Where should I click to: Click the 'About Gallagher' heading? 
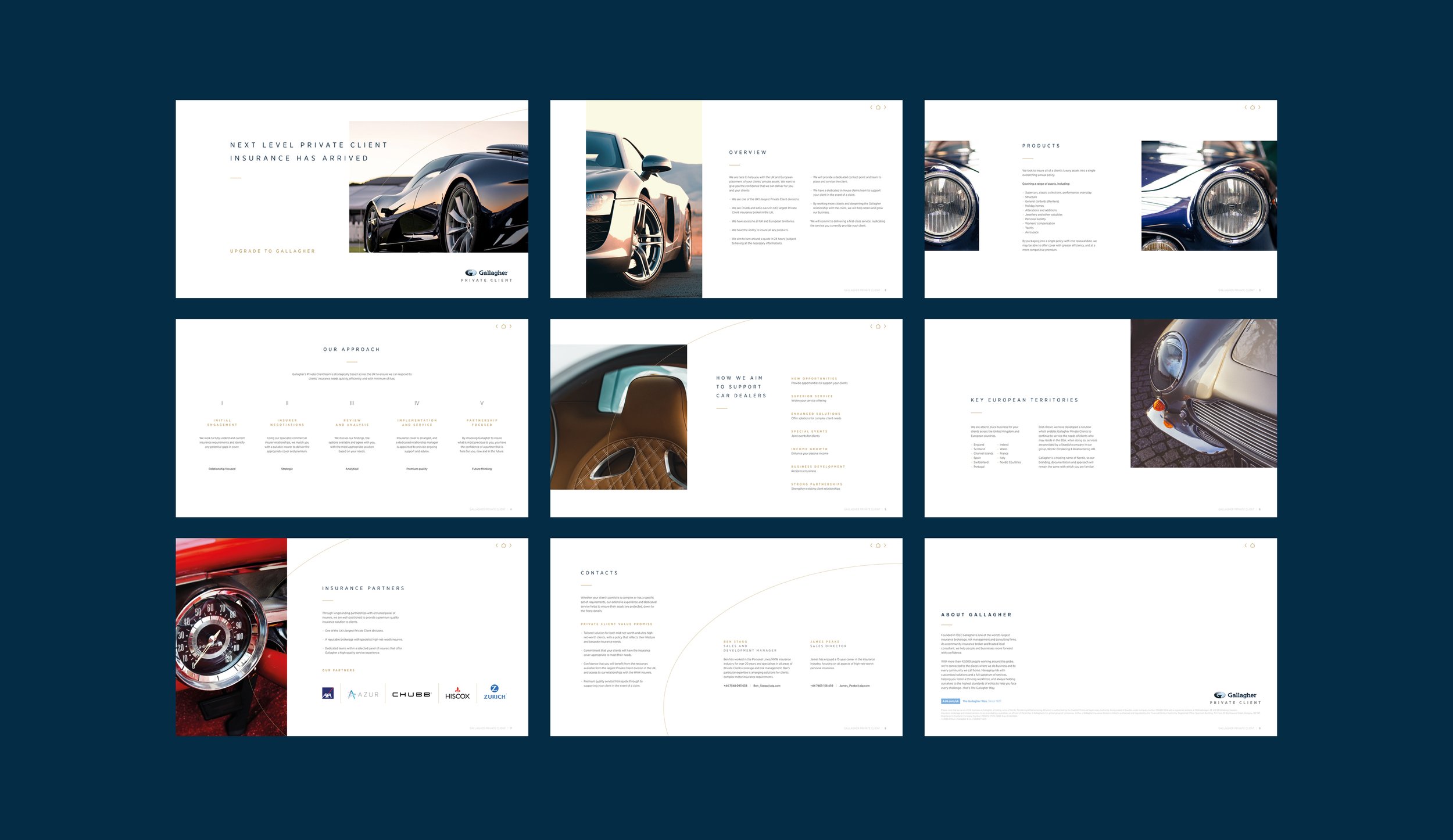[x=976, y=615]
